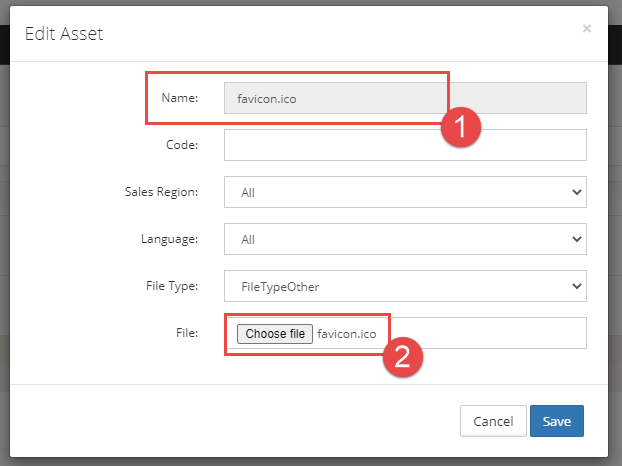Focus the empty Code text field
Screen dimensions: 622x466
404,145
